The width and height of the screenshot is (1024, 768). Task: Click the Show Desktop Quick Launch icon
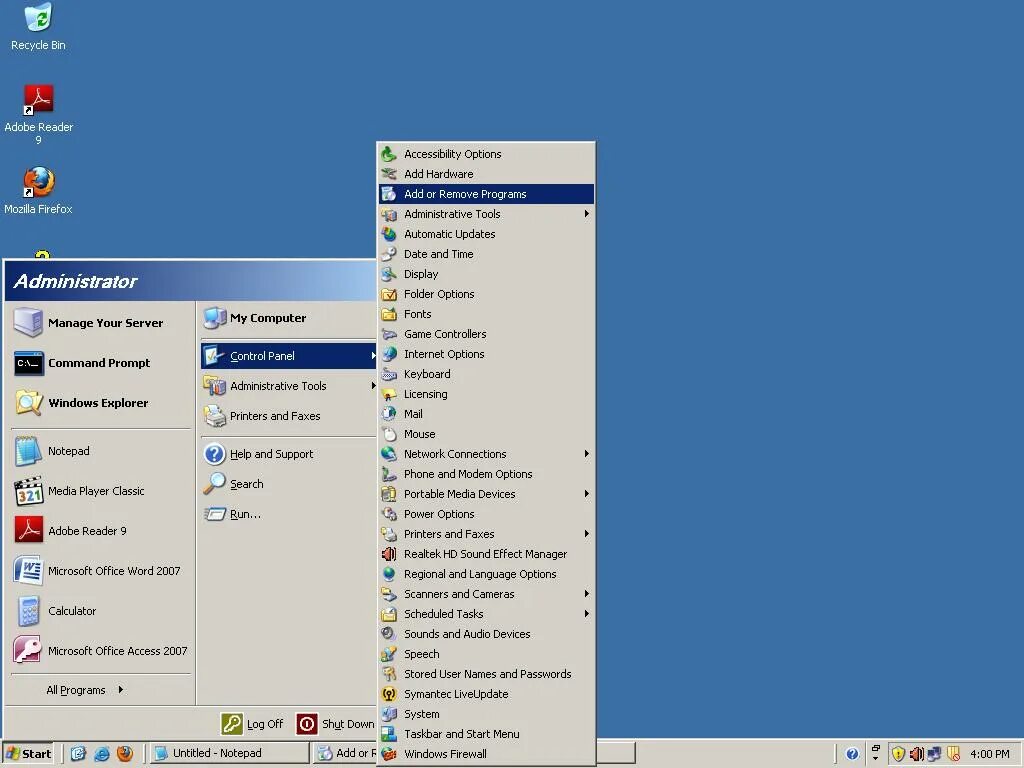[78, 754]
